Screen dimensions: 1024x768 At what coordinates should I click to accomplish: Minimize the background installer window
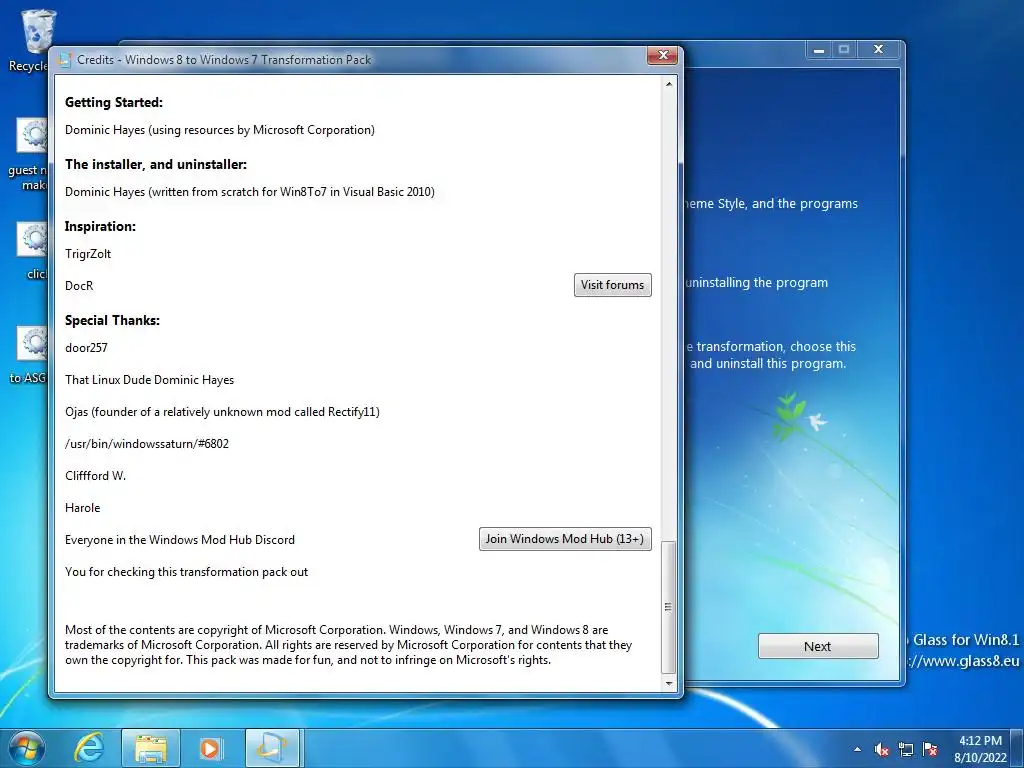(x=818, y=50)
